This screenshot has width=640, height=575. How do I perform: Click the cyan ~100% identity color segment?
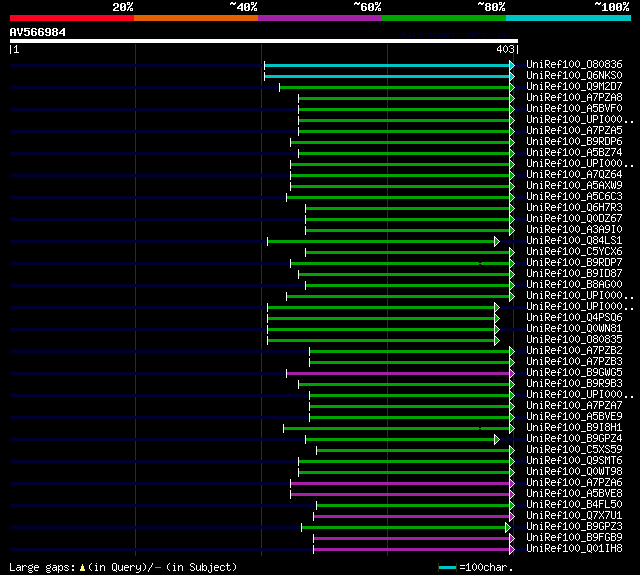tap(568, 18)
